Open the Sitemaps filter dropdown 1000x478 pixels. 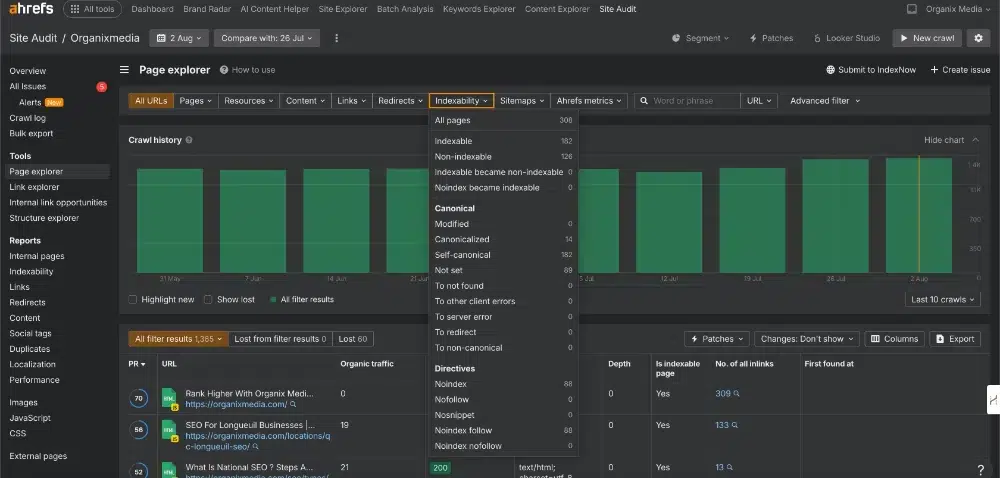click(522, 101)
